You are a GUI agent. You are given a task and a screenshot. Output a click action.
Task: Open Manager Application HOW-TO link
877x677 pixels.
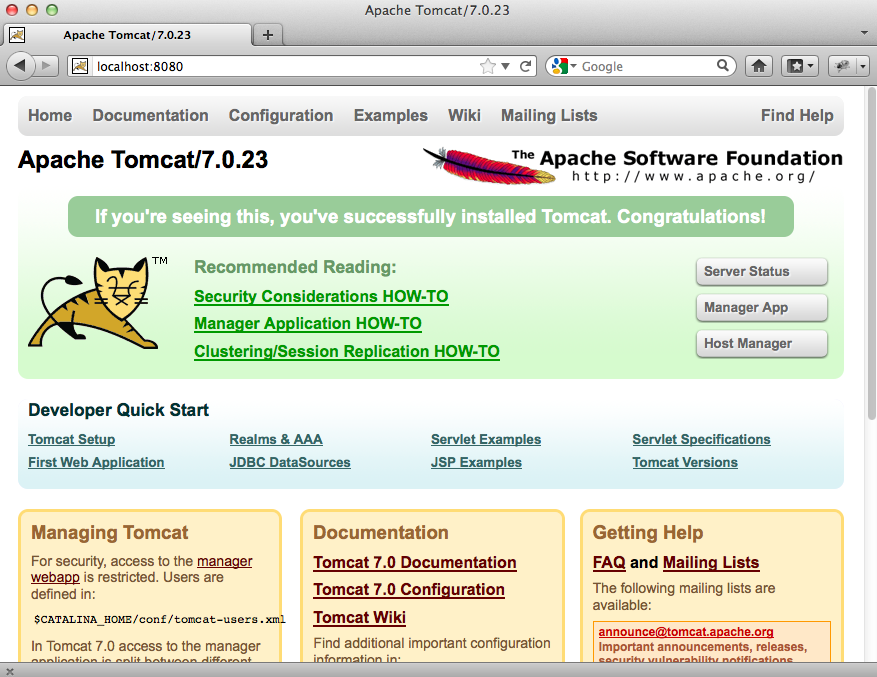pyautogui.click(x=308, y=323)
